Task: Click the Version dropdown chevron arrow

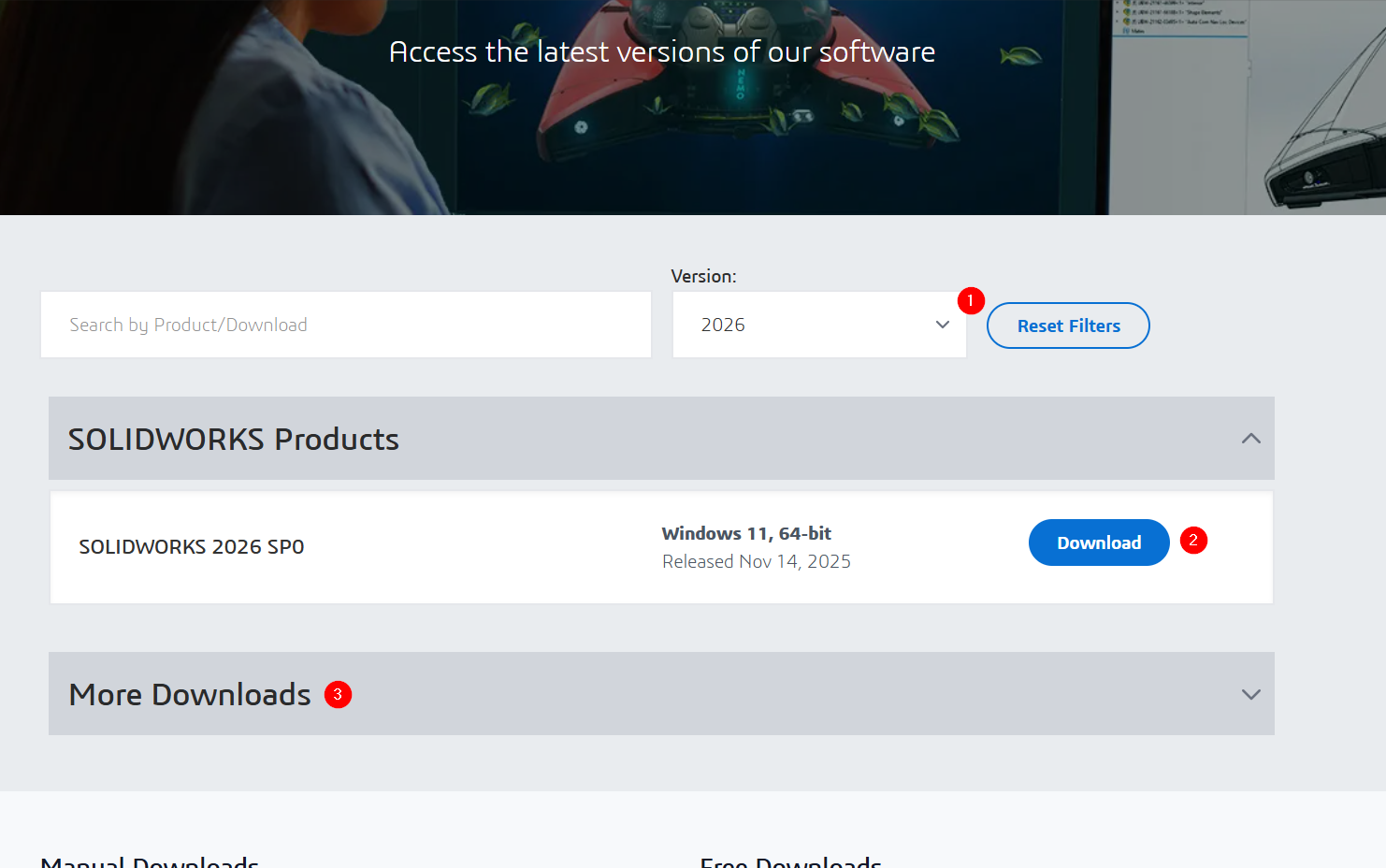Action: [942, 325]
